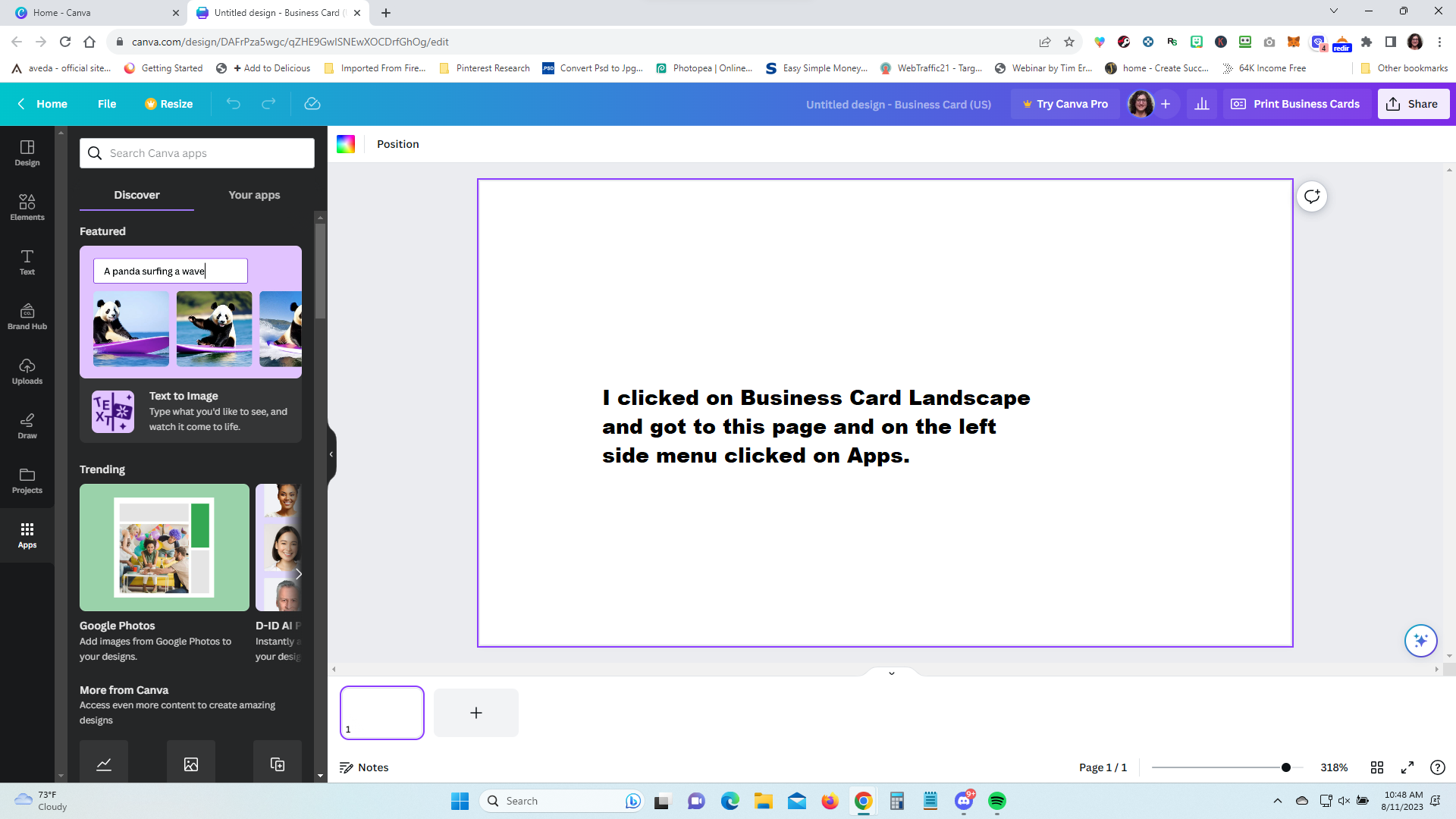Open the Resize menu
This screenshot has height=819, width=1456.
(x=169, y=104)
